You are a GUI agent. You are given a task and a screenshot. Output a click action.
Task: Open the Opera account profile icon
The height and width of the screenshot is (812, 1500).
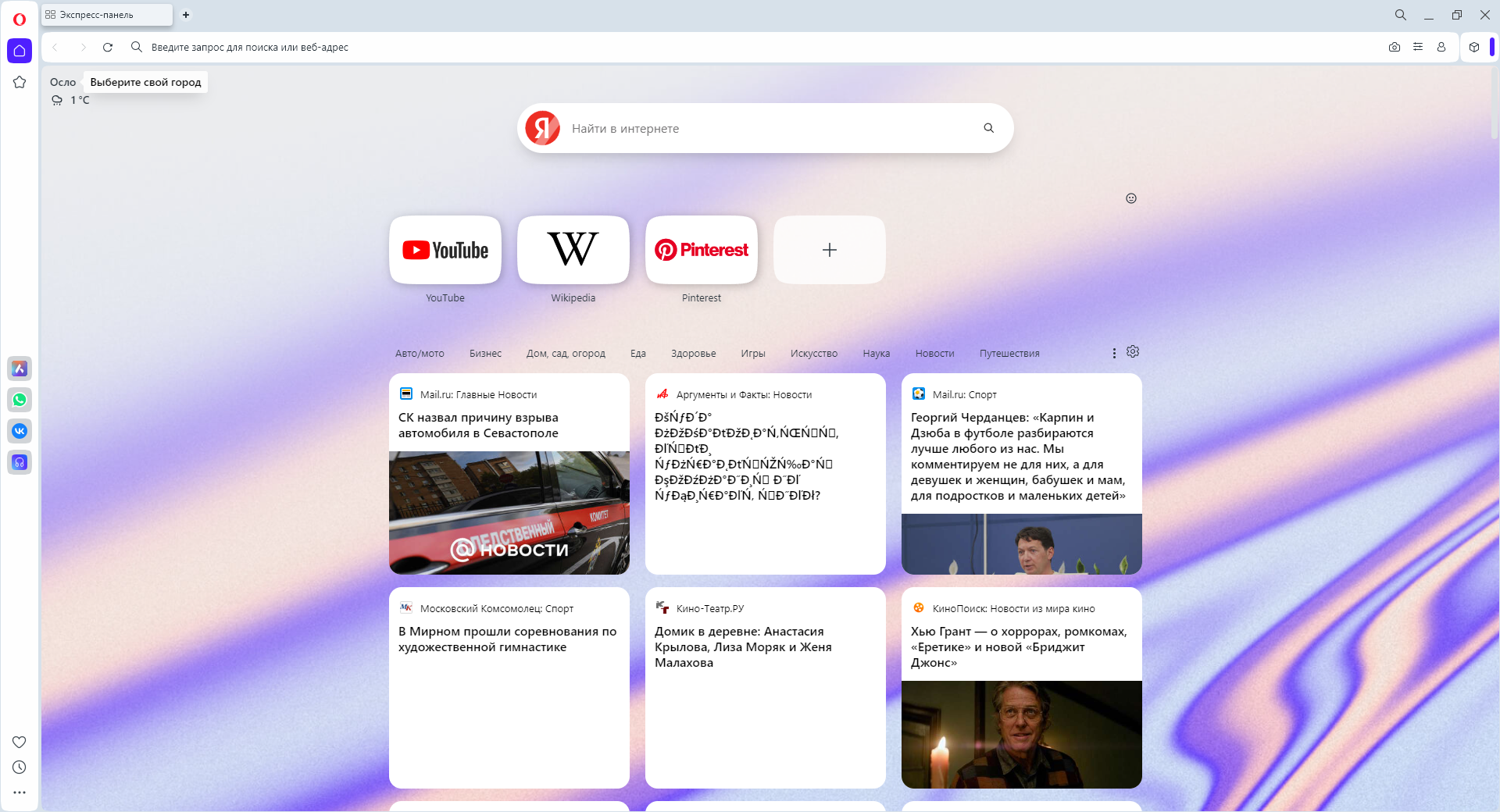click(1441, 47)
